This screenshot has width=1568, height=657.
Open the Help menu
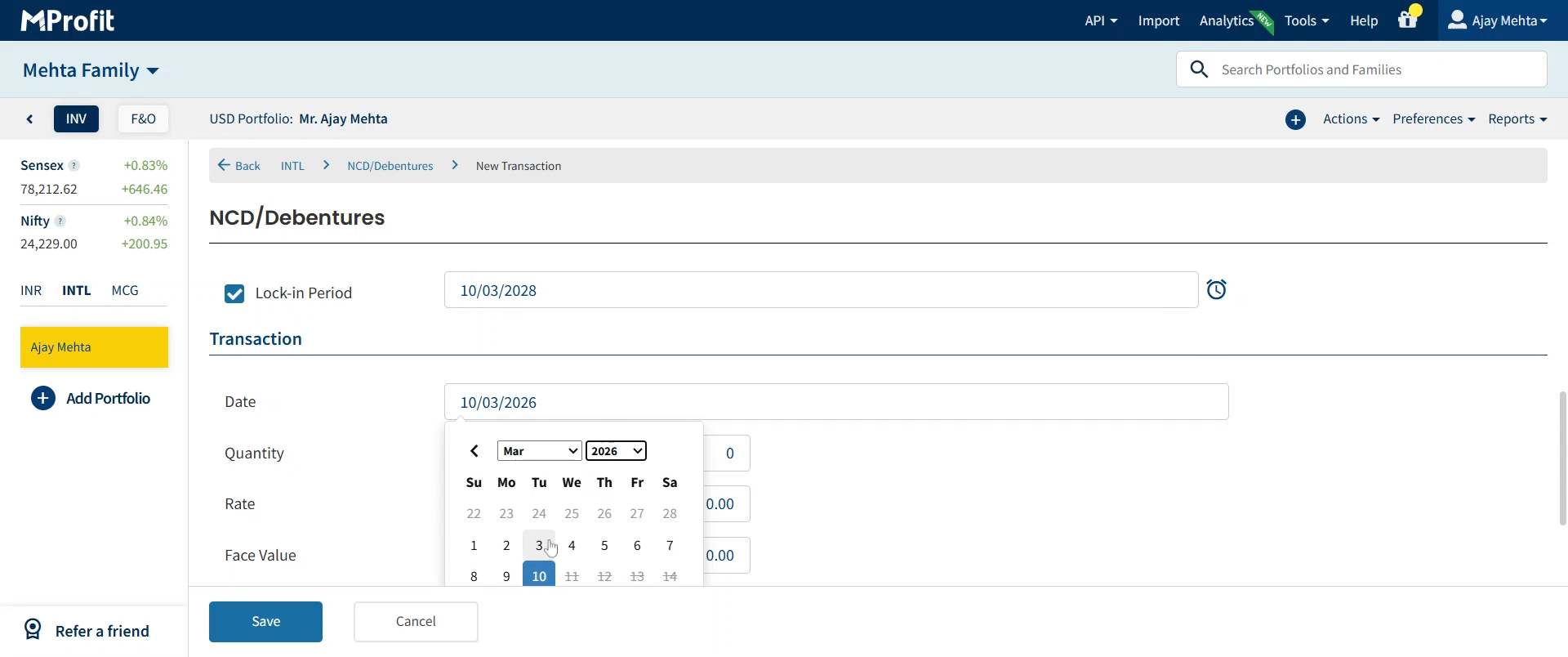pyautogui.click(x=1364, y=20)
